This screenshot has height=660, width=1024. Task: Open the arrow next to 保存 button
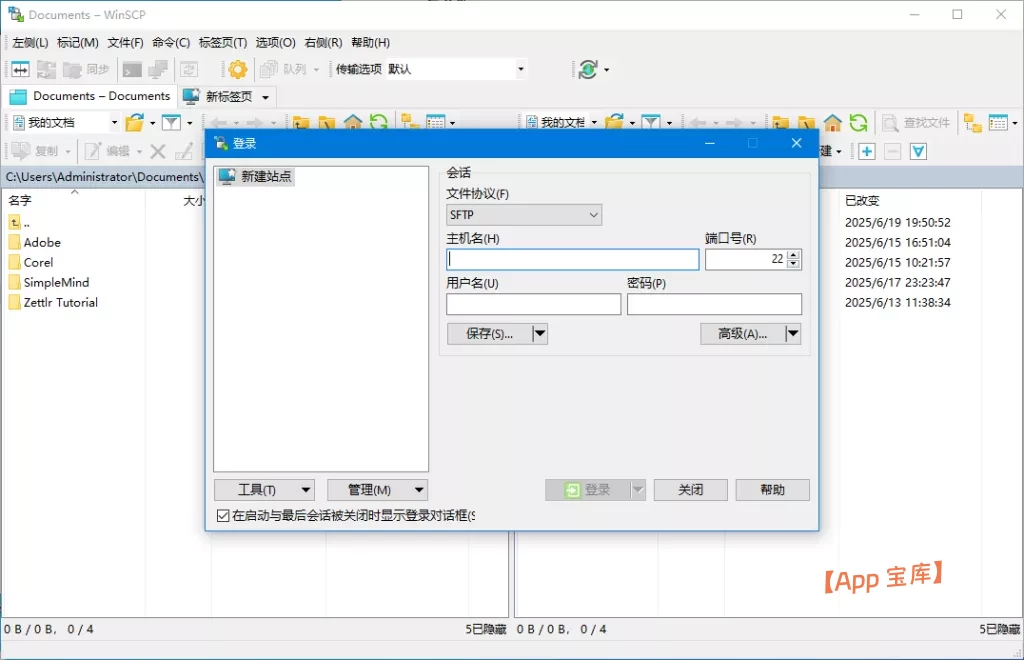pyautogui.click(x=539, y=334)
